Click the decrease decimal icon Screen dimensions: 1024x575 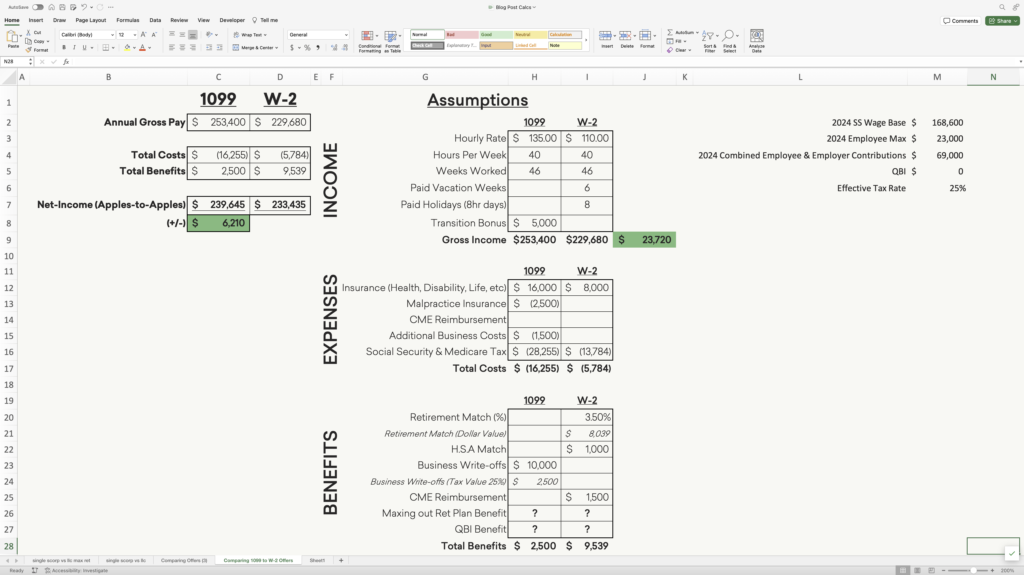point(344,48)
